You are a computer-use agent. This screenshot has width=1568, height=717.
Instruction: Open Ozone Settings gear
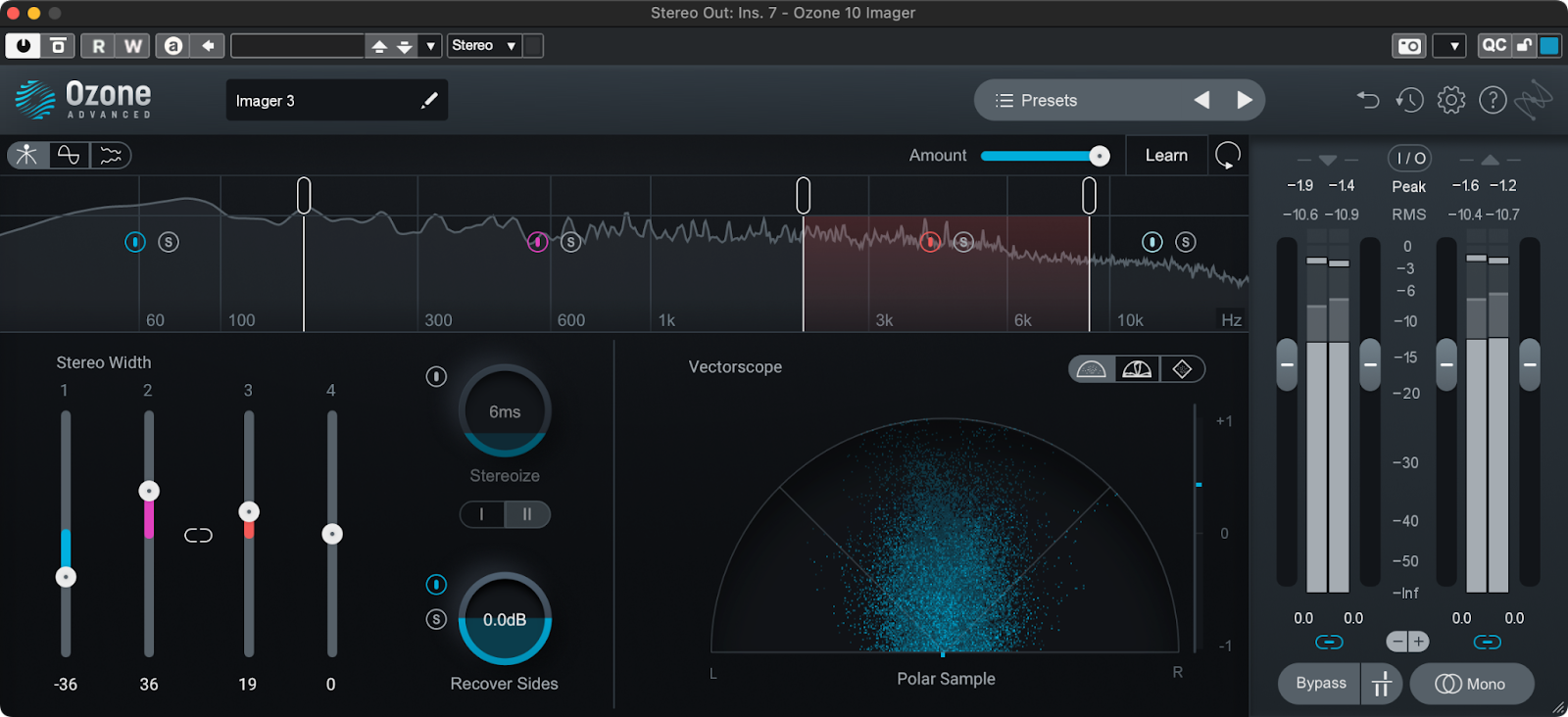(1451, 99)
